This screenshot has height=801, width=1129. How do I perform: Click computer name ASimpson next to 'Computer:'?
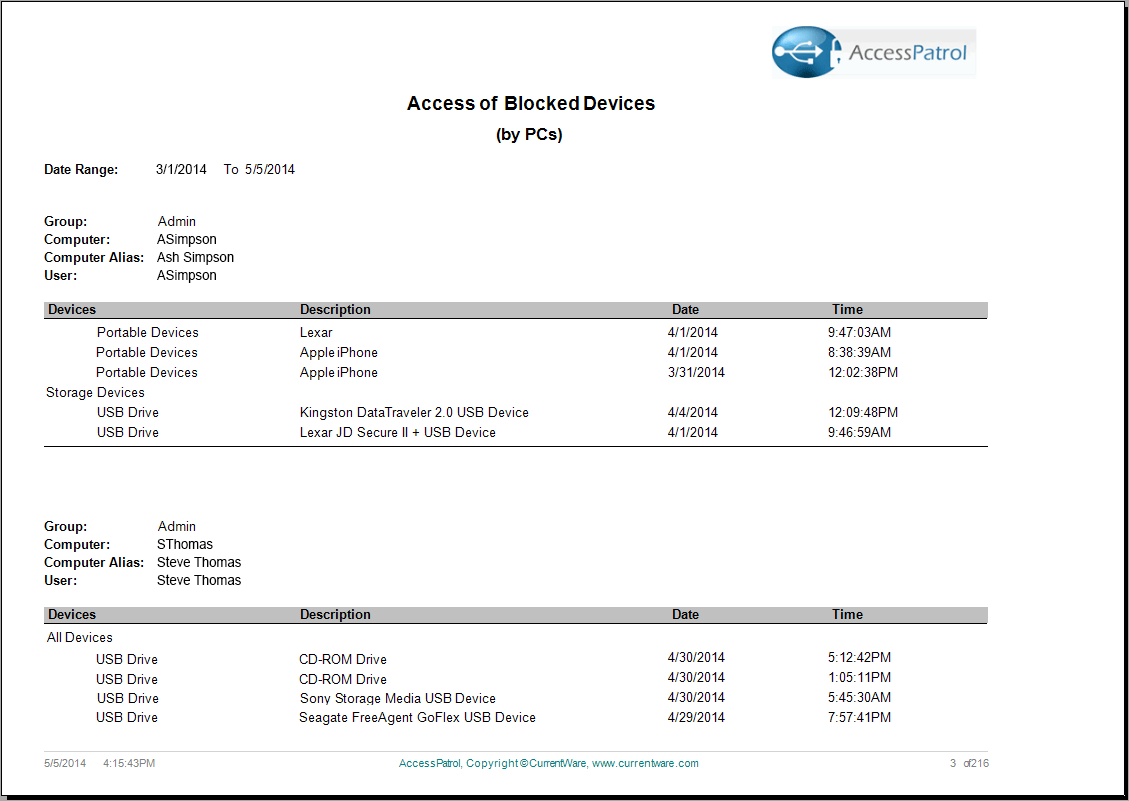tap(186, 240)
